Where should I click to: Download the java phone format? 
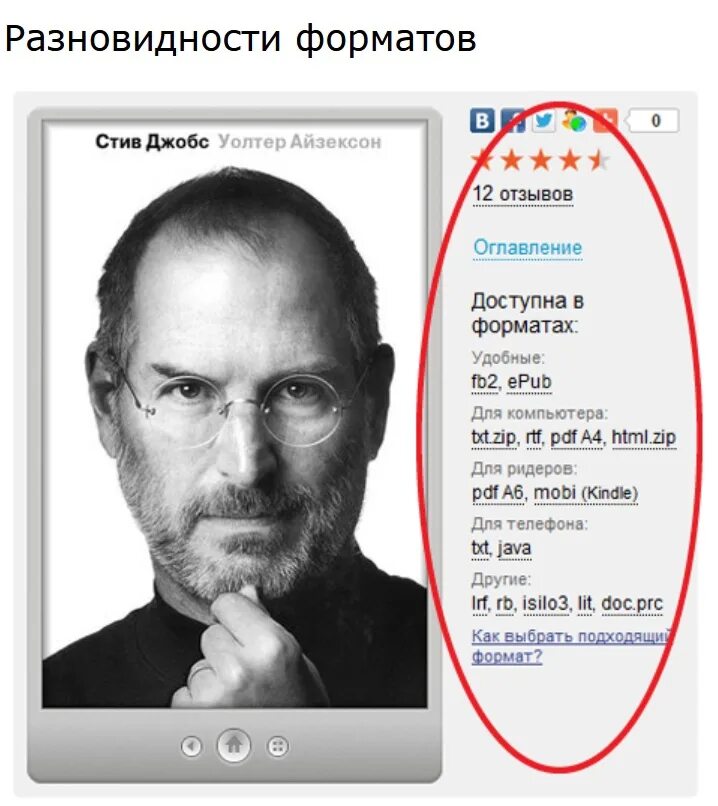[x=514, y=548]
